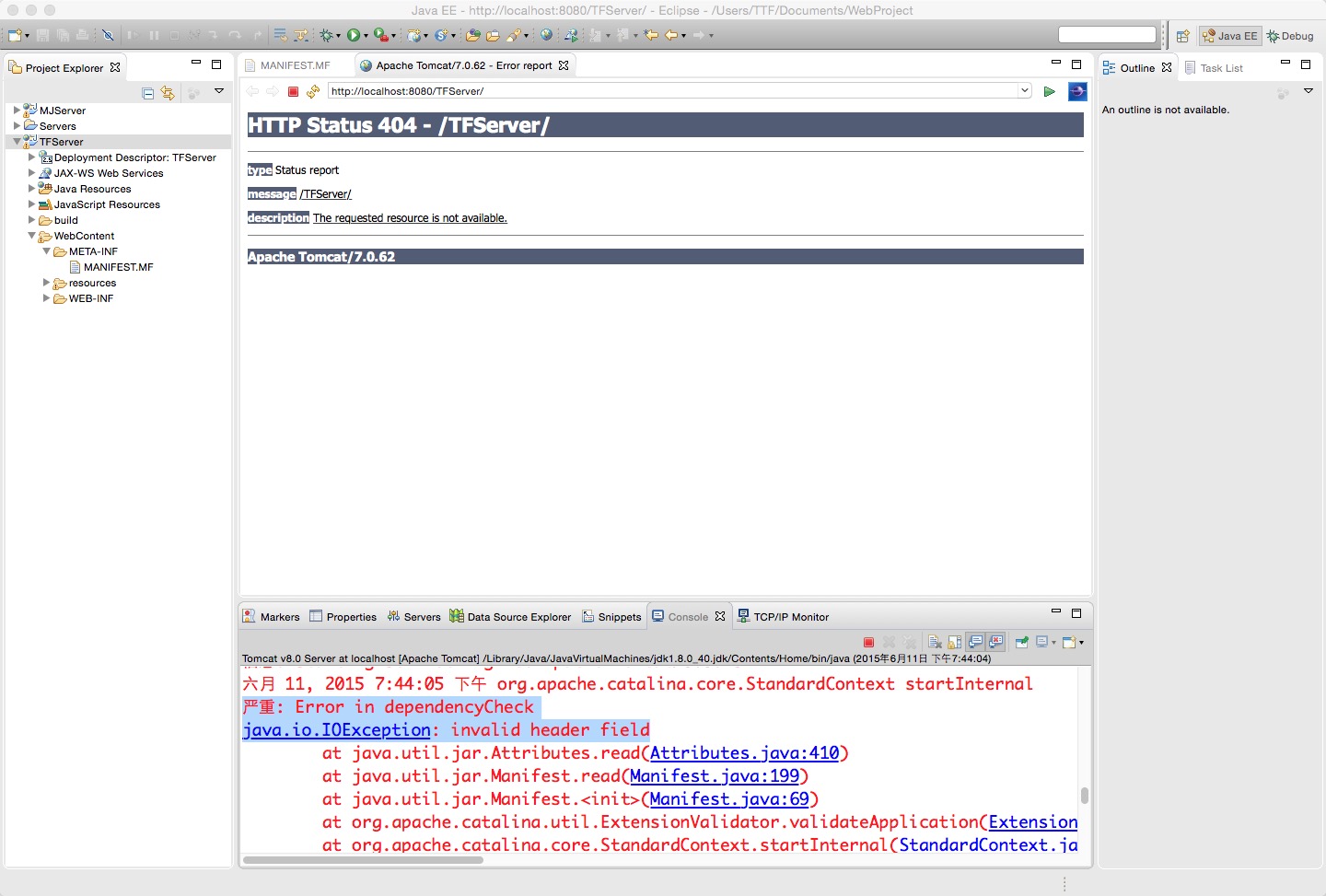
Task: Click Collapse All in Project Explorer
Action: tap(147, 93)
